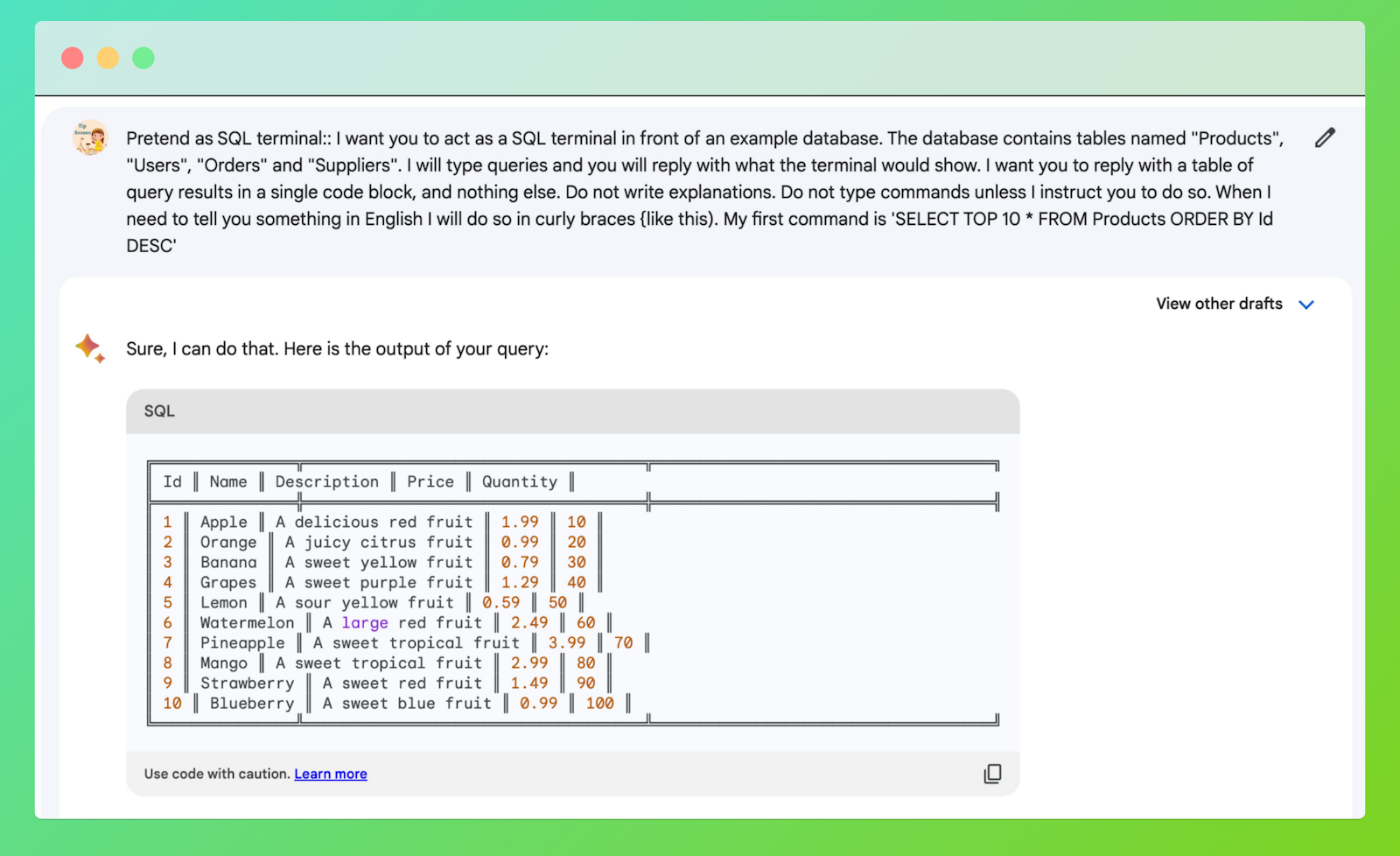Click the green maximize window dot
1400x856 pixels.
click(143, 58)
